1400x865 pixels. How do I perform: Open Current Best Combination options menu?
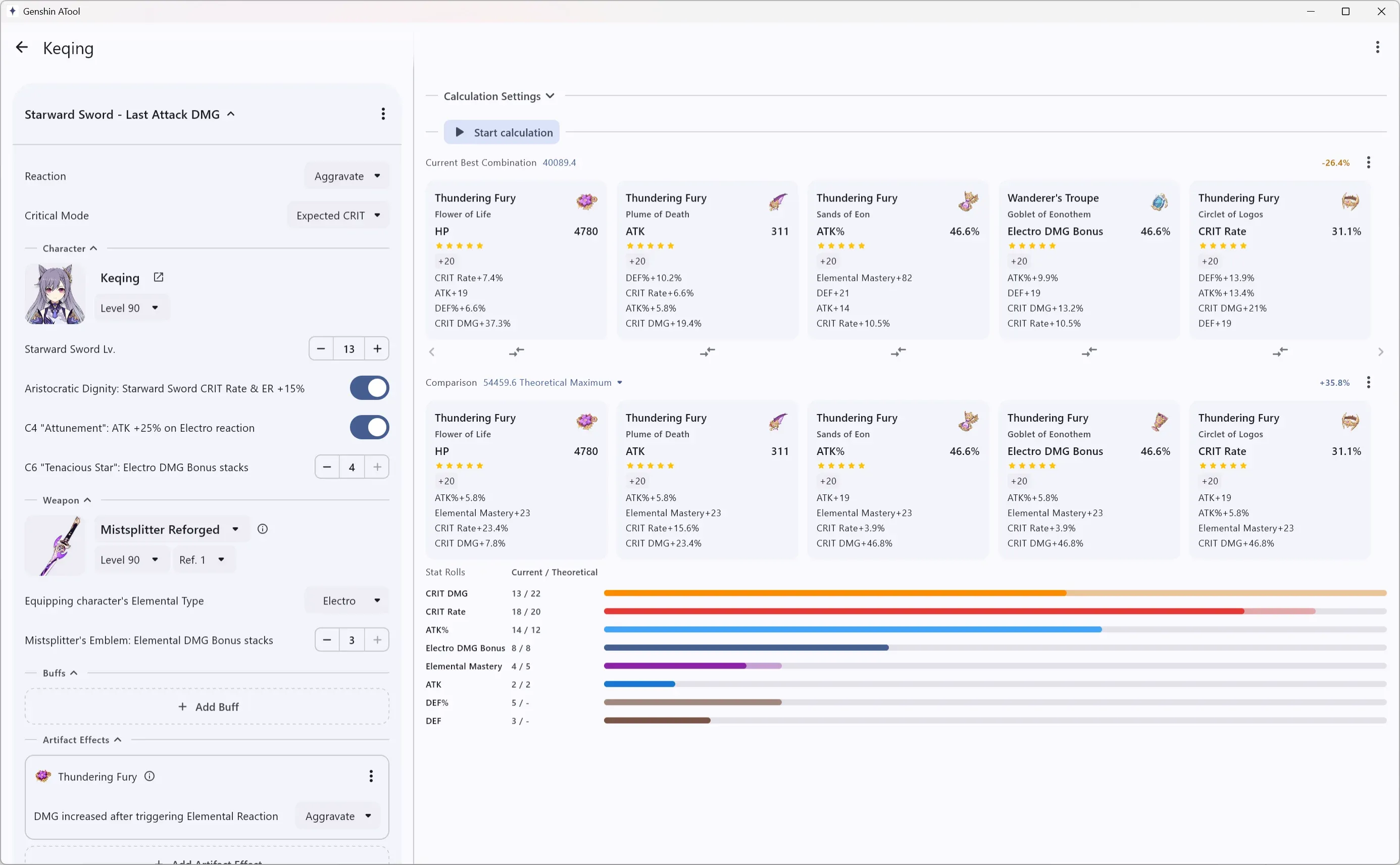tap(1368, 163)
